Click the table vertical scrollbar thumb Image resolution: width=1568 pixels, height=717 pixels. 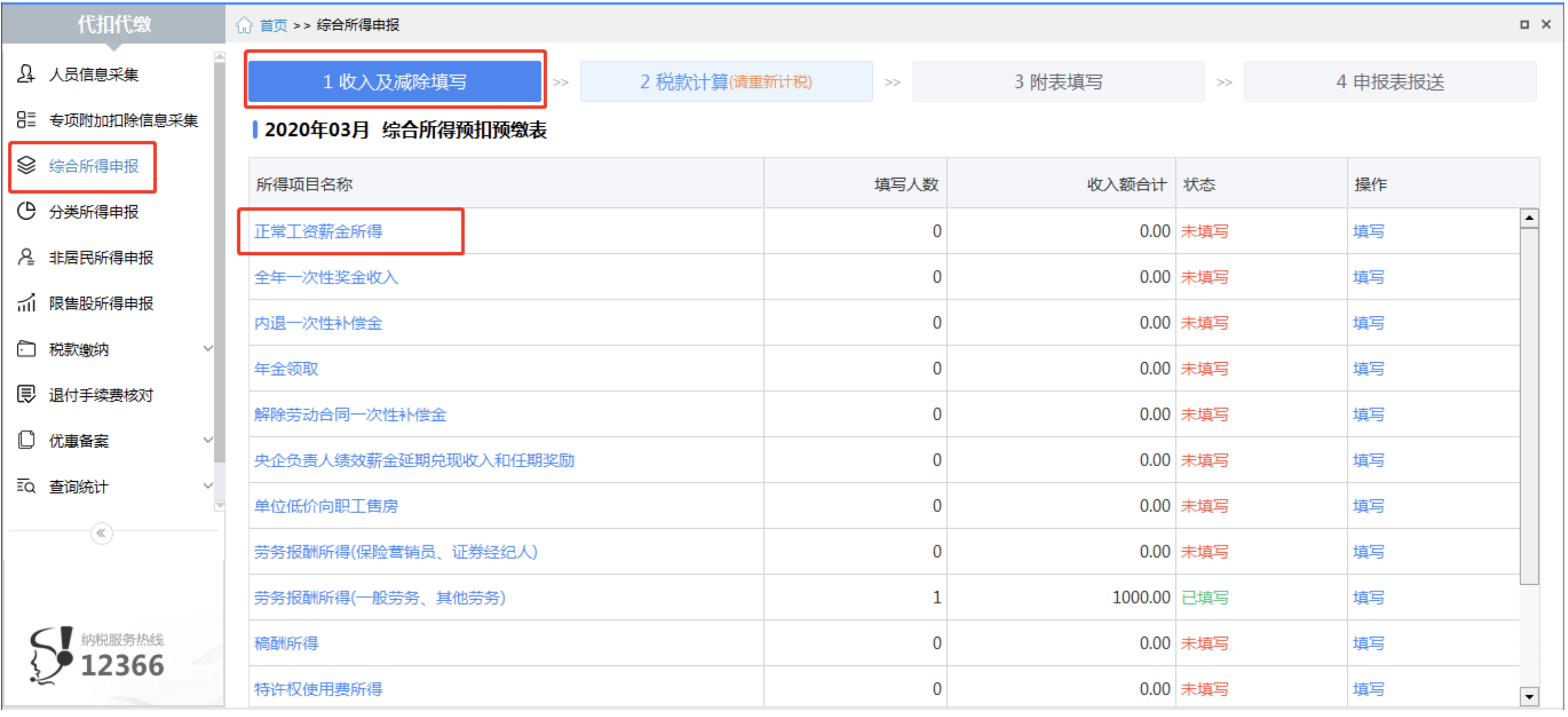point(1529,407)
